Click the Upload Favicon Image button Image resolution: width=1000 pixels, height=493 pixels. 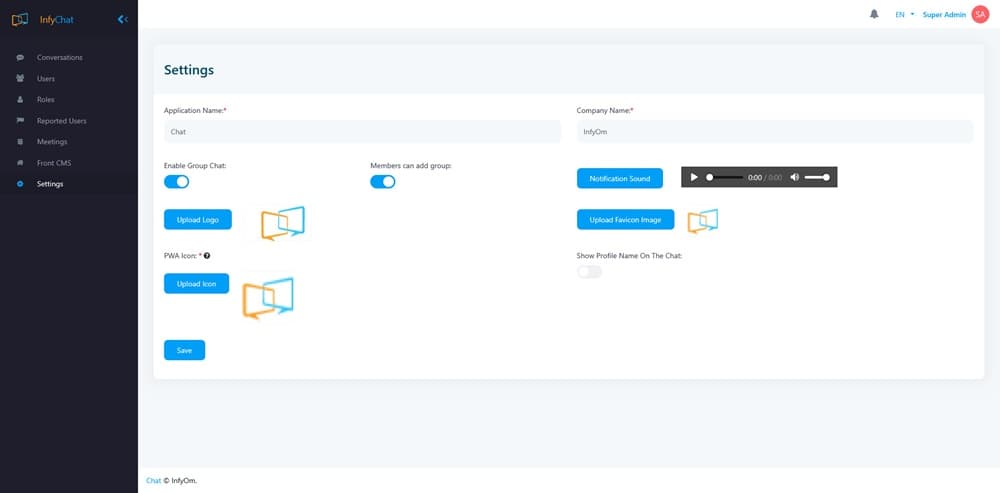tap(625, 219)
